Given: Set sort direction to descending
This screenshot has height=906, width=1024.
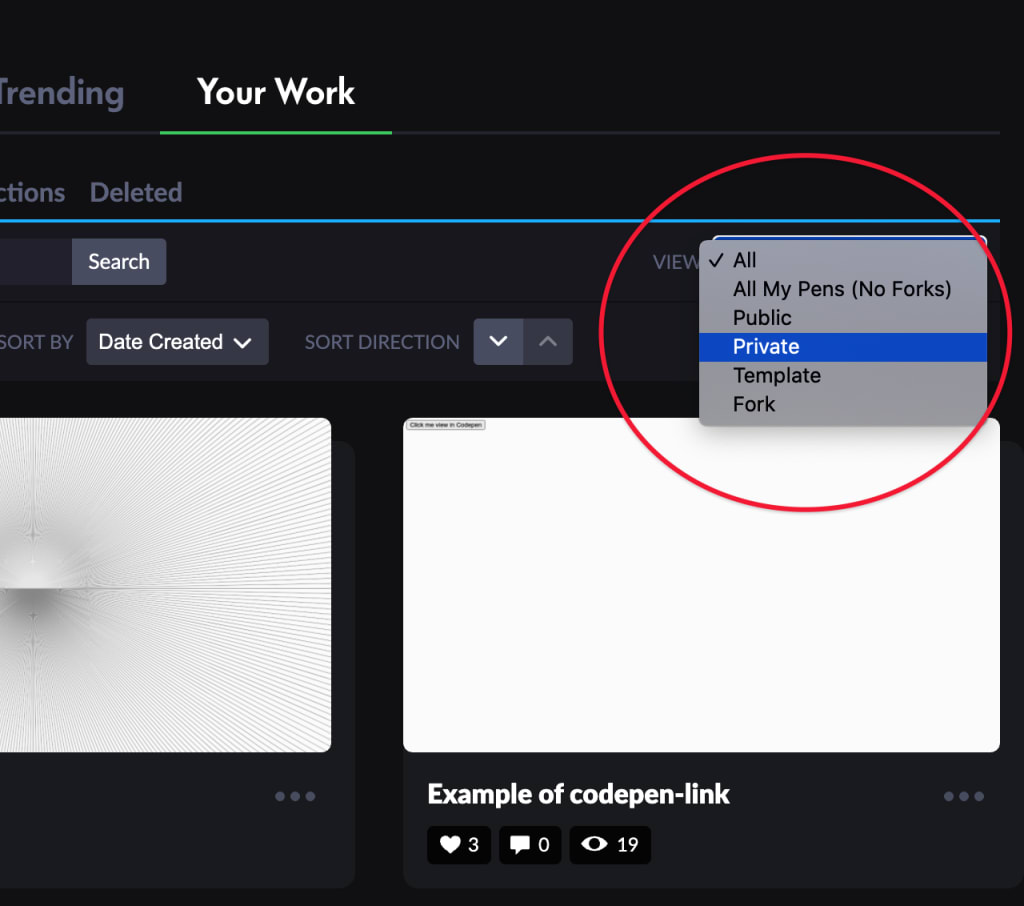Looking at the screenshot, I should tap(498, 342).
